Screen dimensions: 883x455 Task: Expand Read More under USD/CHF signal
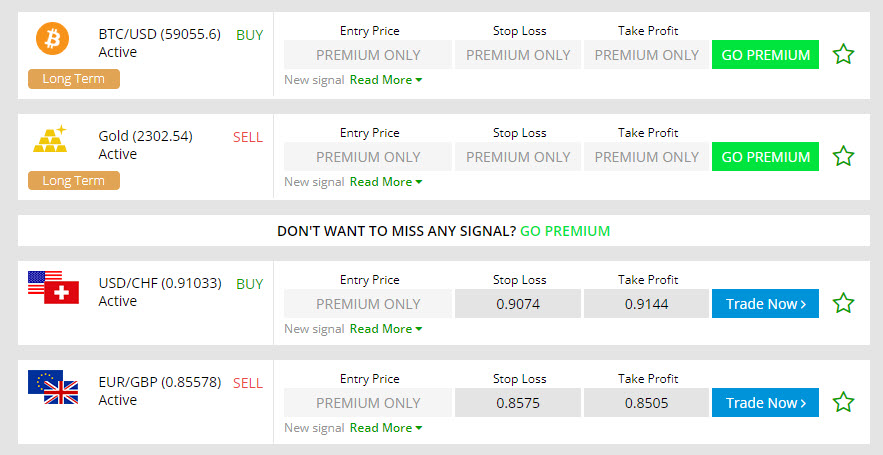point(385,329)
